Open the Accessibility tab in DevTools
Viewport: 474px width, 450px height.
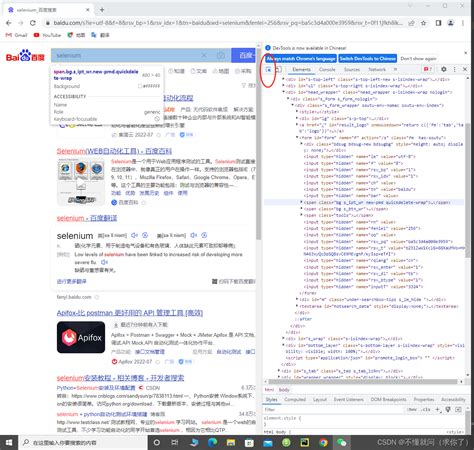coord(453,399)
